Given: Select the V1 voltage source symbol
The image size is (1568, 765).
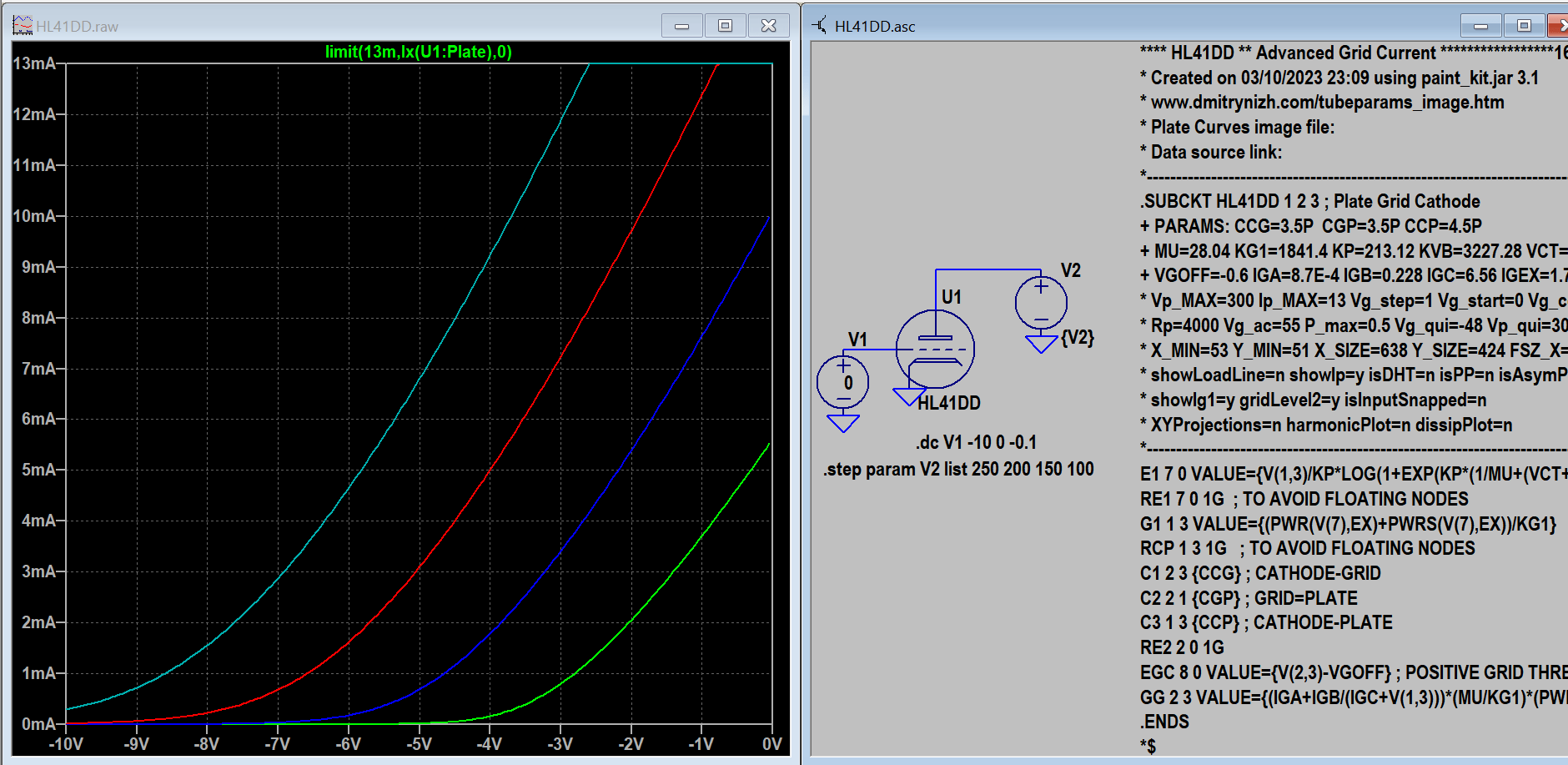Looking at the screenshot, I should [x=843, y=382].
